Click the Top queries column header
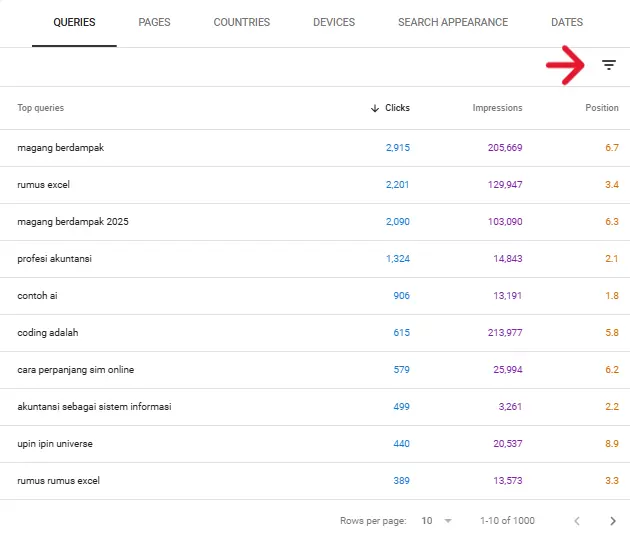The height and width of the screenshot is (540, 630). [40, 108]
